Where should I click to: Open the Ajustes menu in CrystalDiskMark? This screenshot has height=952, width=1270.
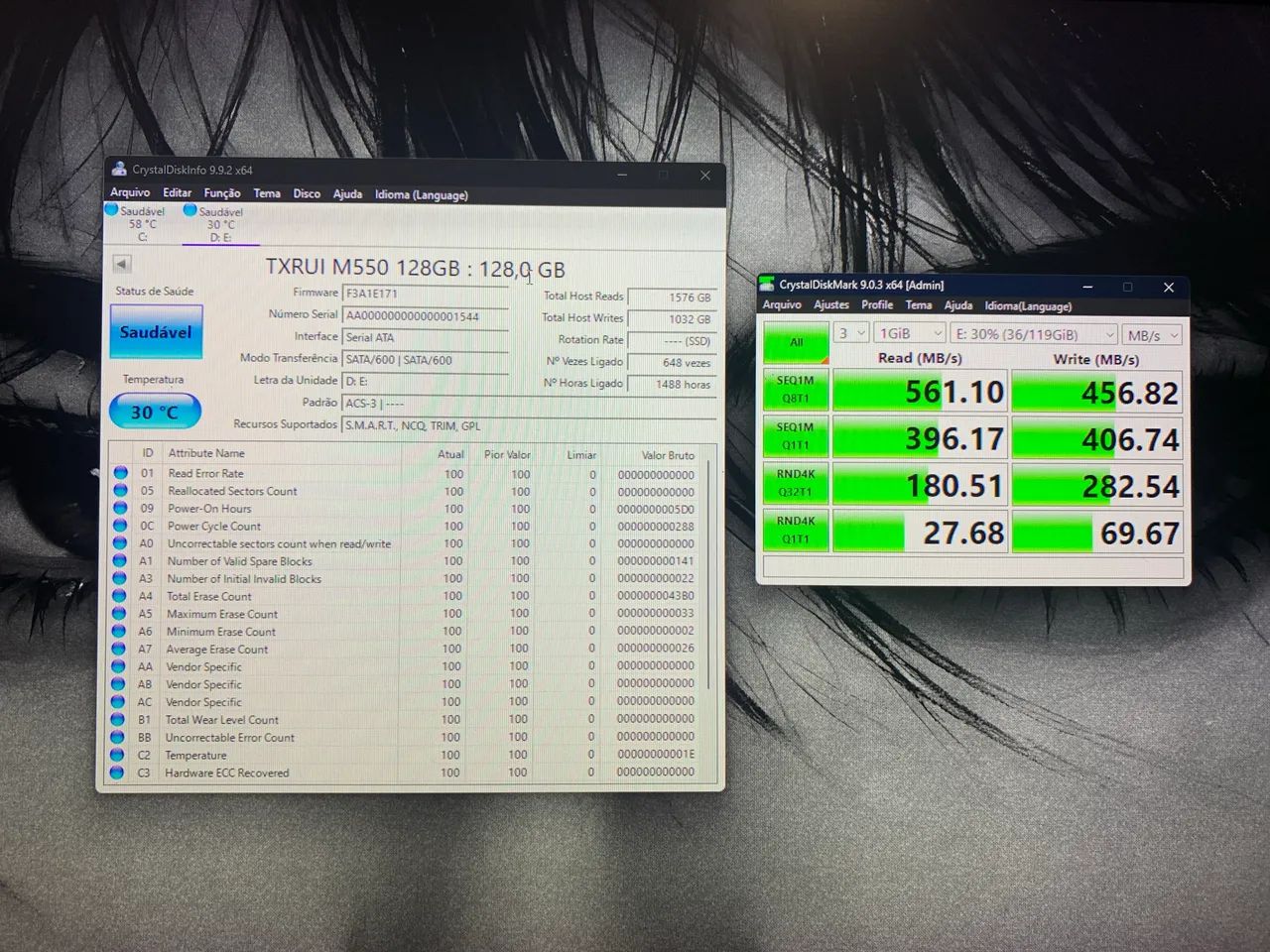[x=831, y=304]
